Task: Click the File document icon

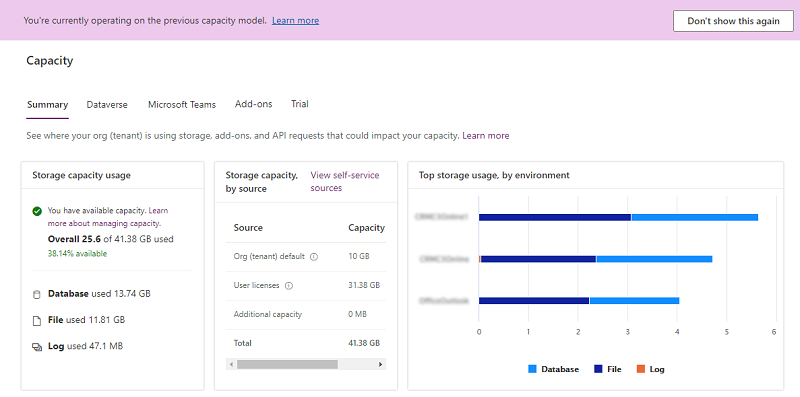Action: (37, 321)
